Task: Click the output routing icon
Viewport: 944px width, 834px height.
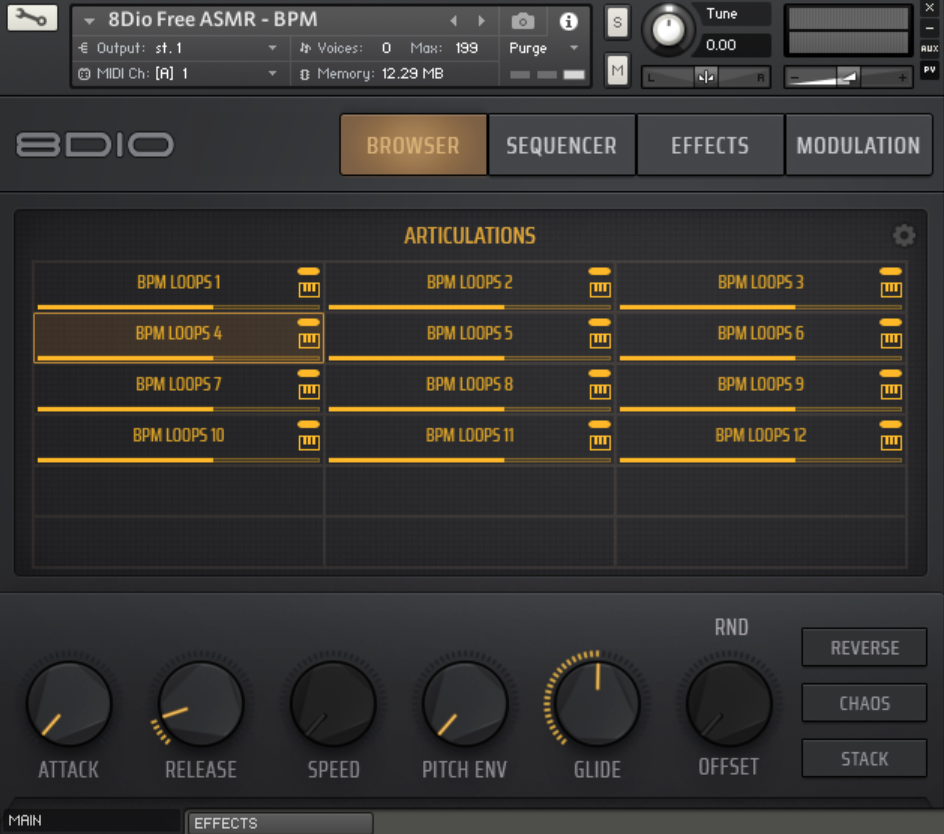Action: pos(84,48)
